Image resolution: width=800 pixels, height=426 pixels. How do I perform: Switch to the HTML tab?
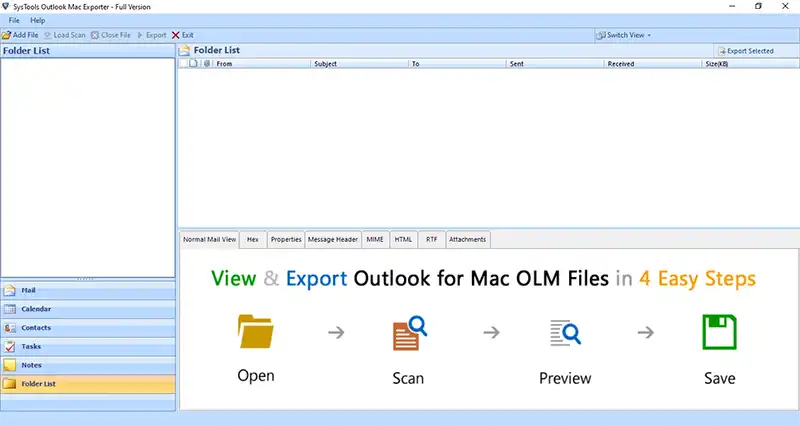click(403, 239)
